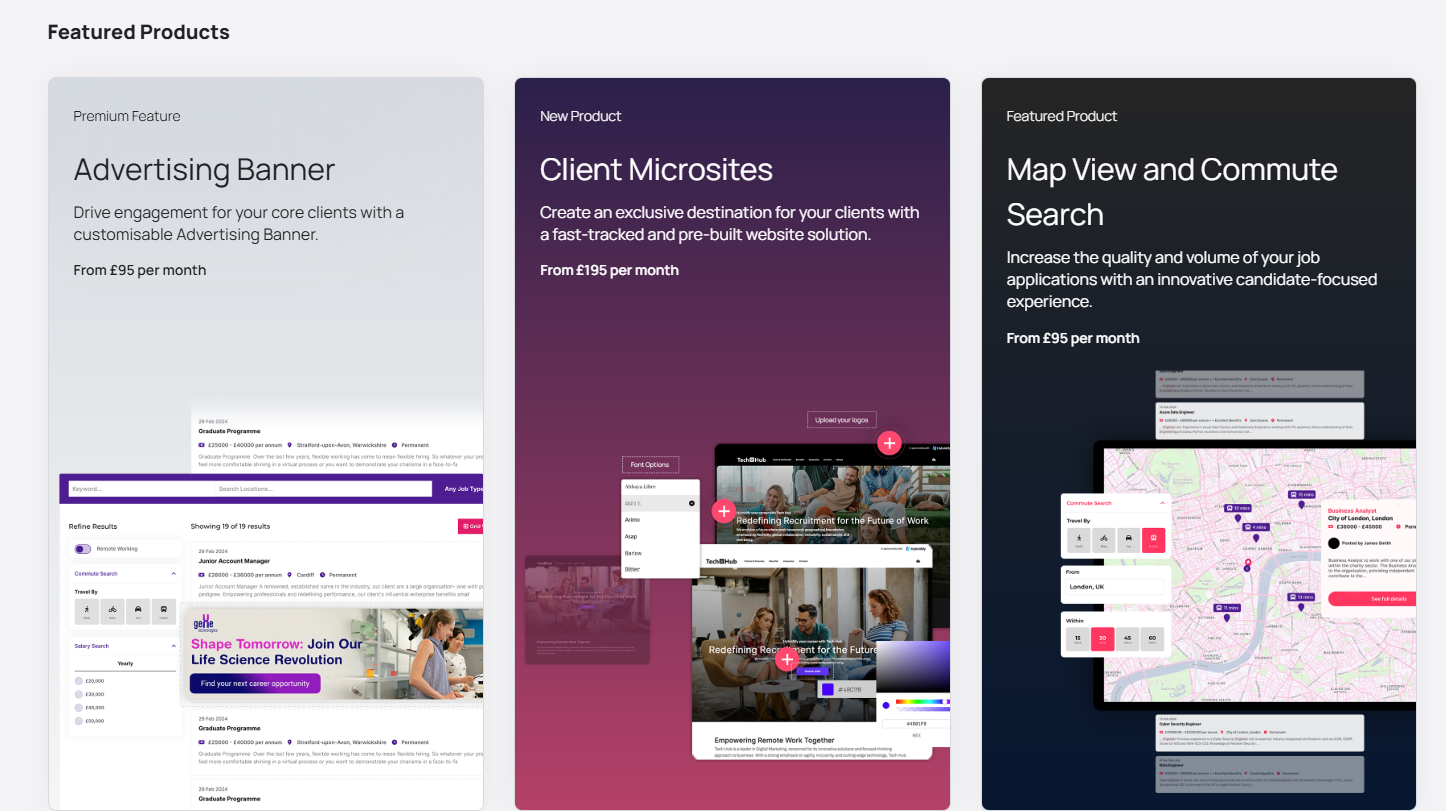Click James Smith's black avatar circle
This screenshot has width=1446, height=811.
click(x=1333, y=543)
